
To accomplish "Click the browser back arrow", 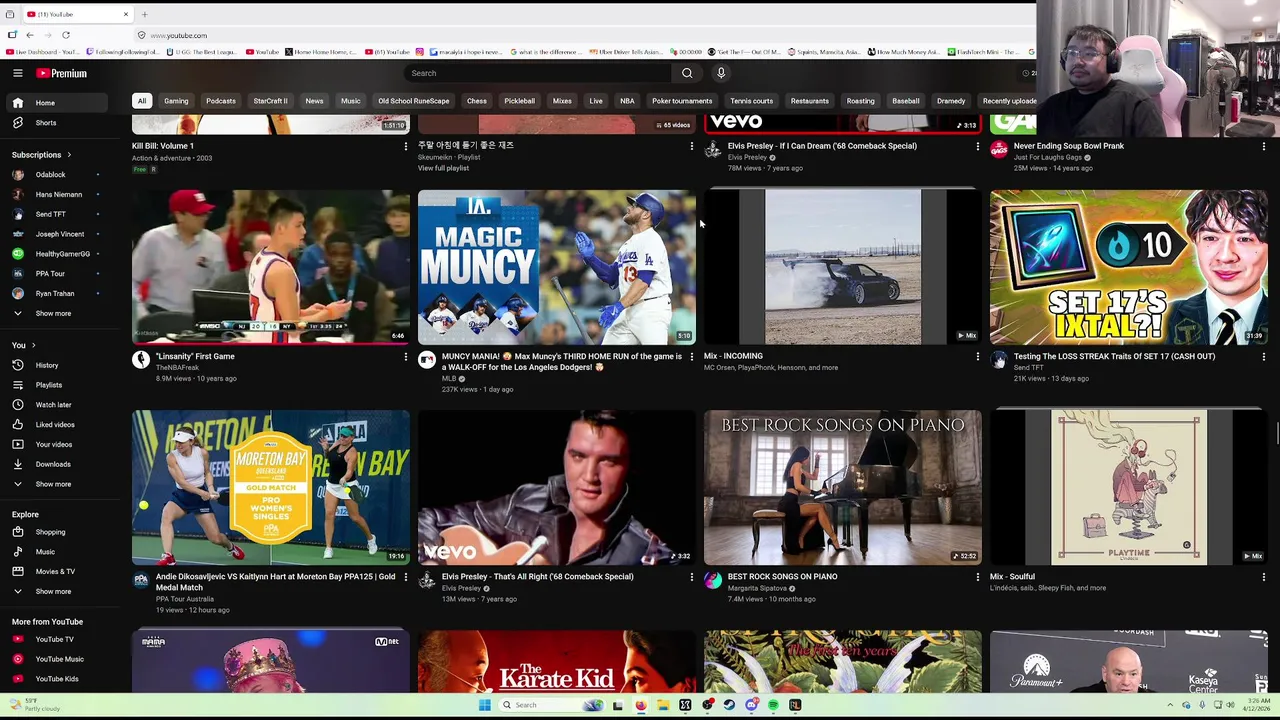I will coord(30,35).
